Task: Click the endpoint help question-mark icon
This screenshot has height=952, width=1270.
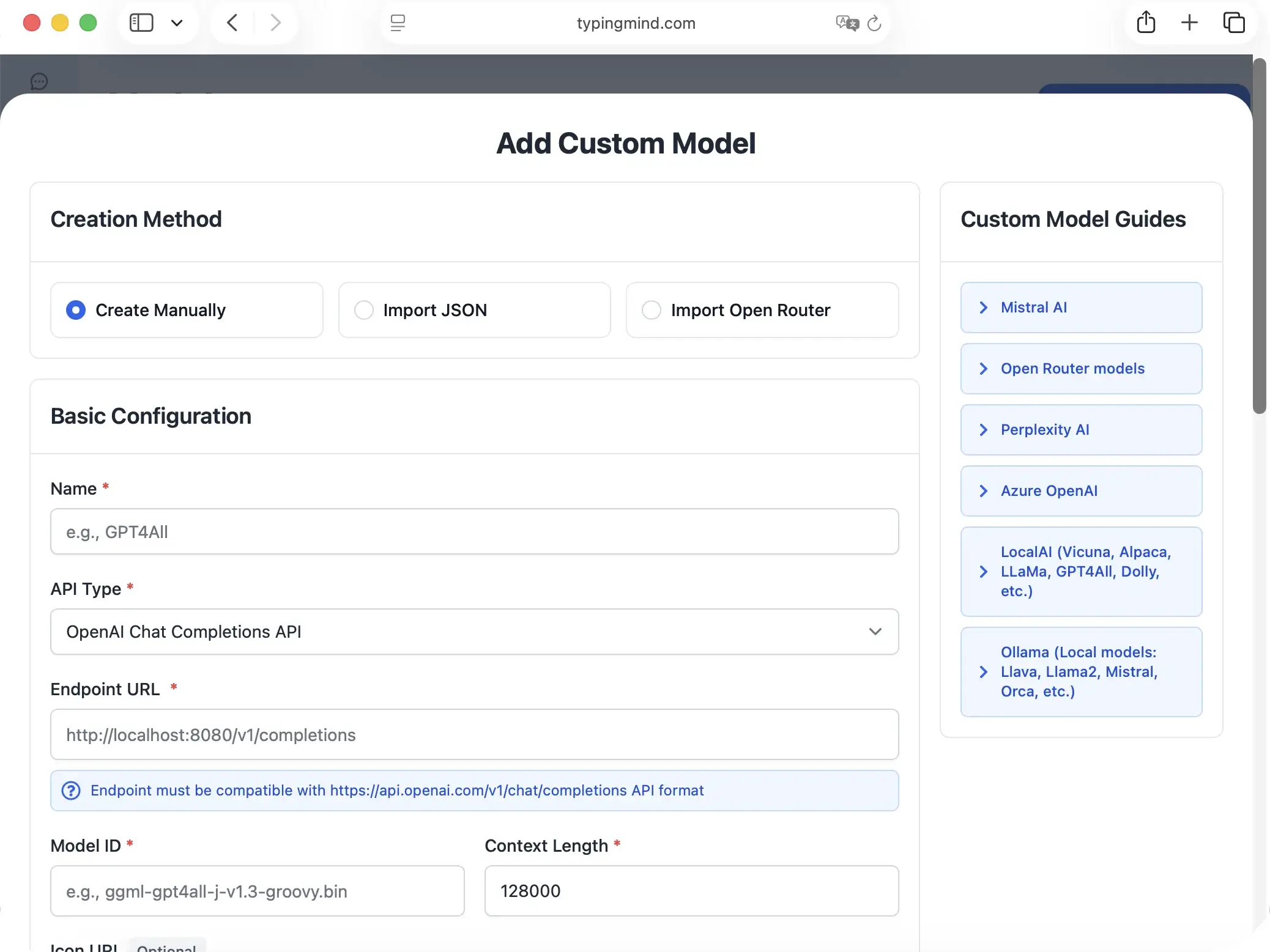Action: pyautogui.click(x=71, y=791)
